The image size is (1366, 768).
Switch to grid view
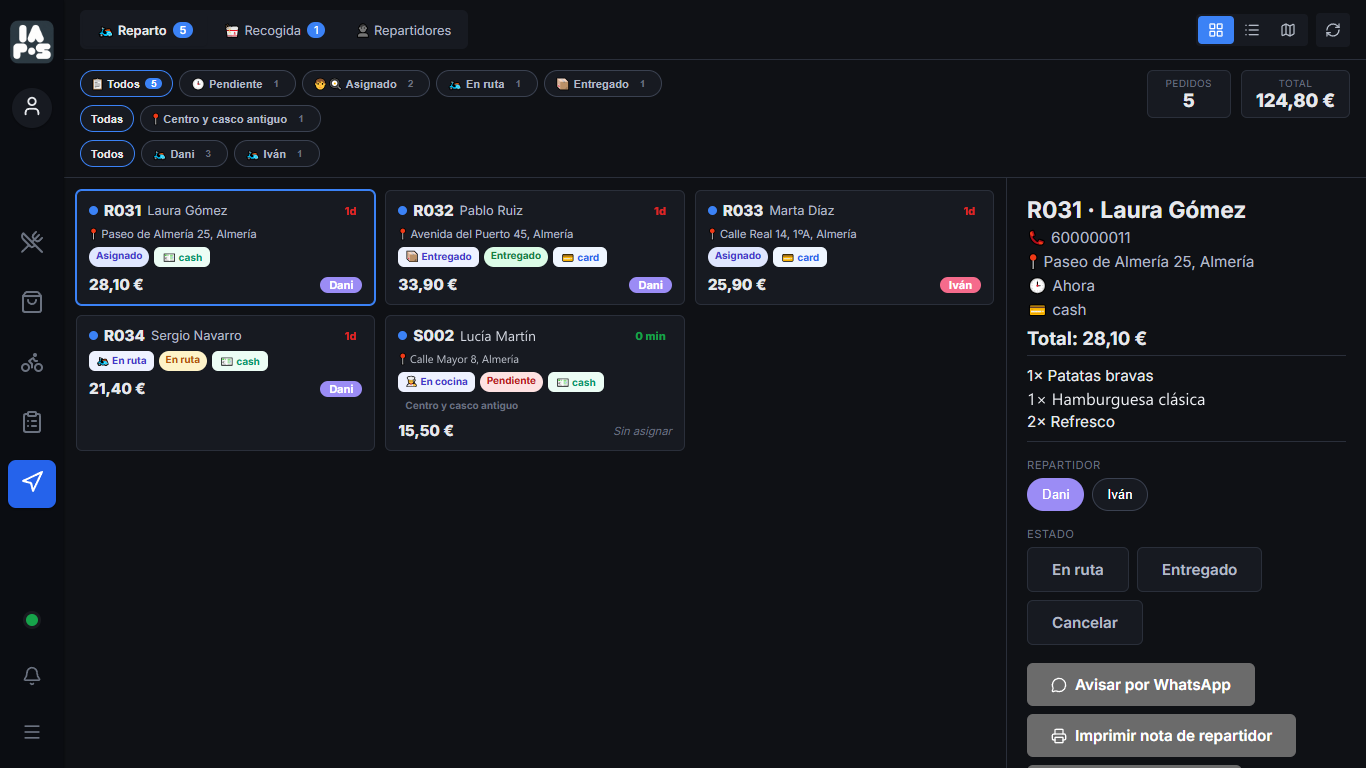[x=1216, y=30]
